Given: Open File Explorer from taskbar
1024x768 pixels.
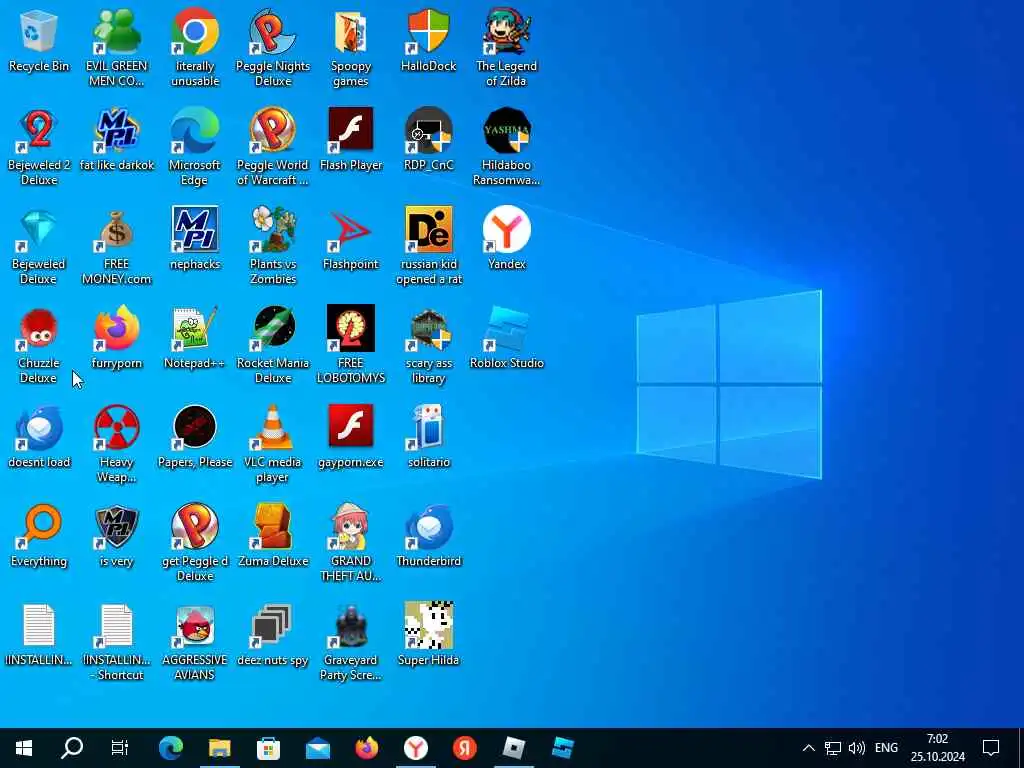Looking at the screenshot, I should tap(219, 748).
